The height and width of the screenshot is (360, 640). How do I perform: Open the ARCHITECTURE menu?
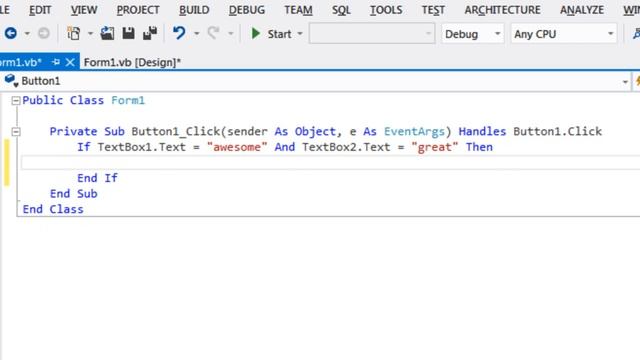pos(502,10)
